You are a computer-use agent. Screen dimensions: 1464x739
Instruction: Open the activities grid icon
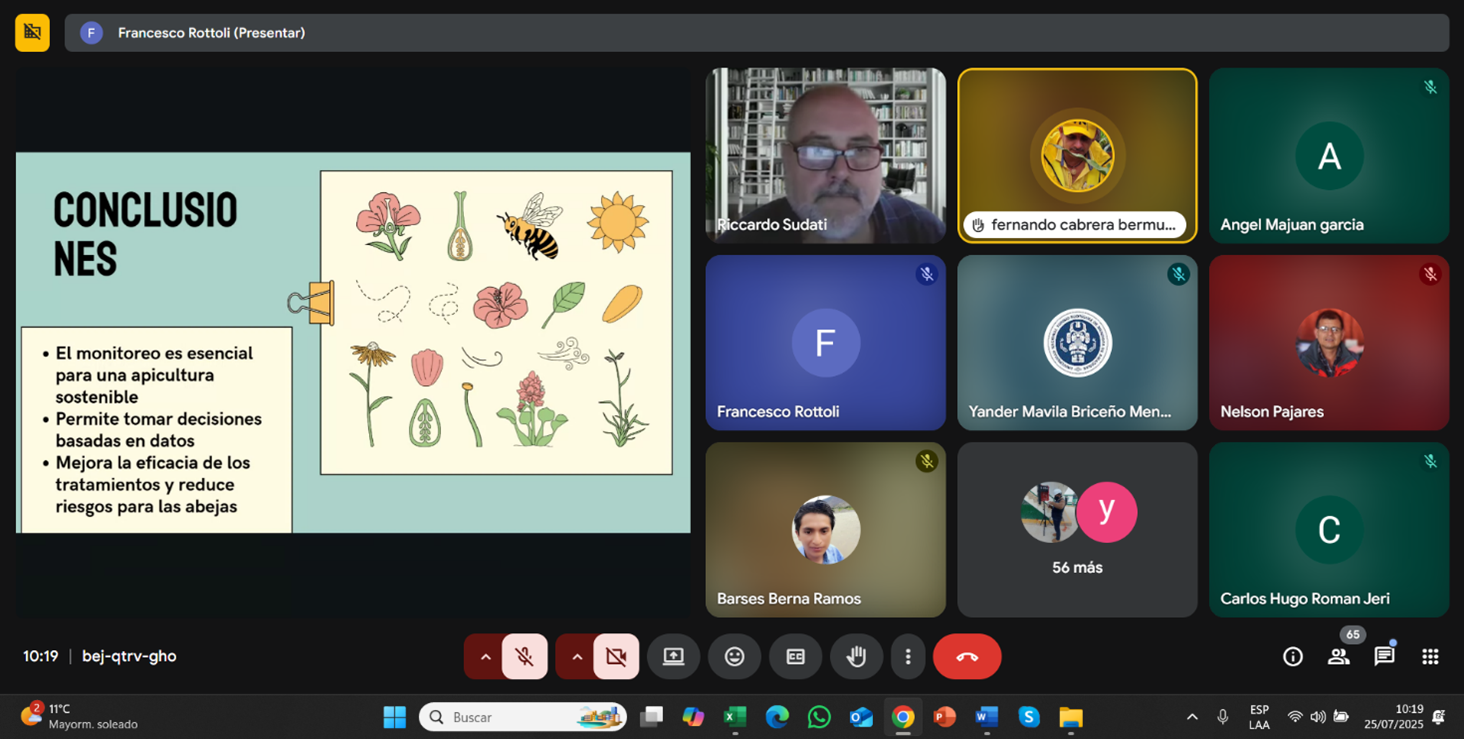coord(1430,657)
